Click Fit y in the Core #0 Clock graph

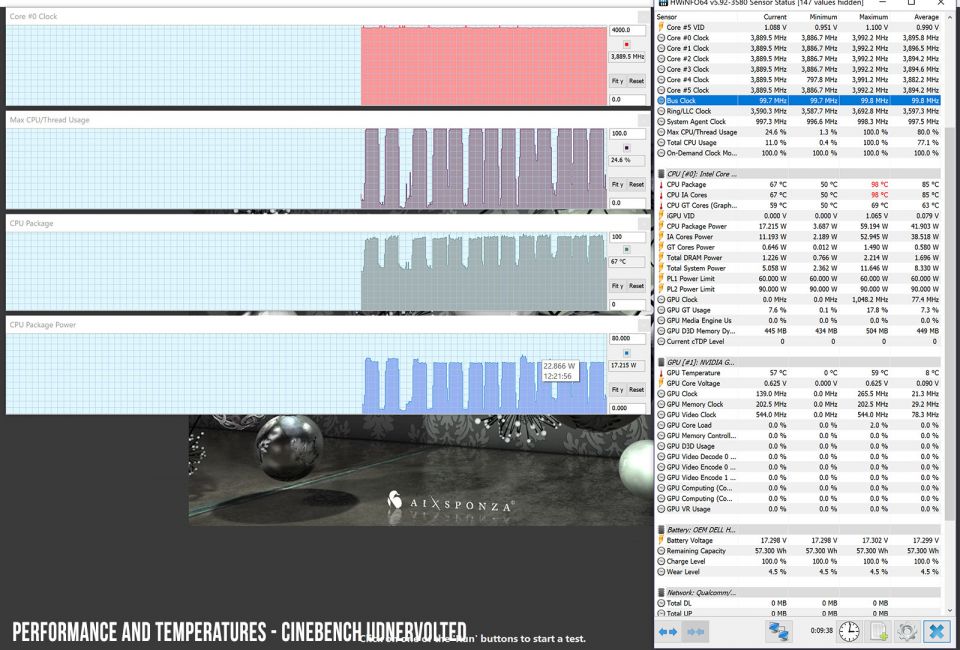617,81
